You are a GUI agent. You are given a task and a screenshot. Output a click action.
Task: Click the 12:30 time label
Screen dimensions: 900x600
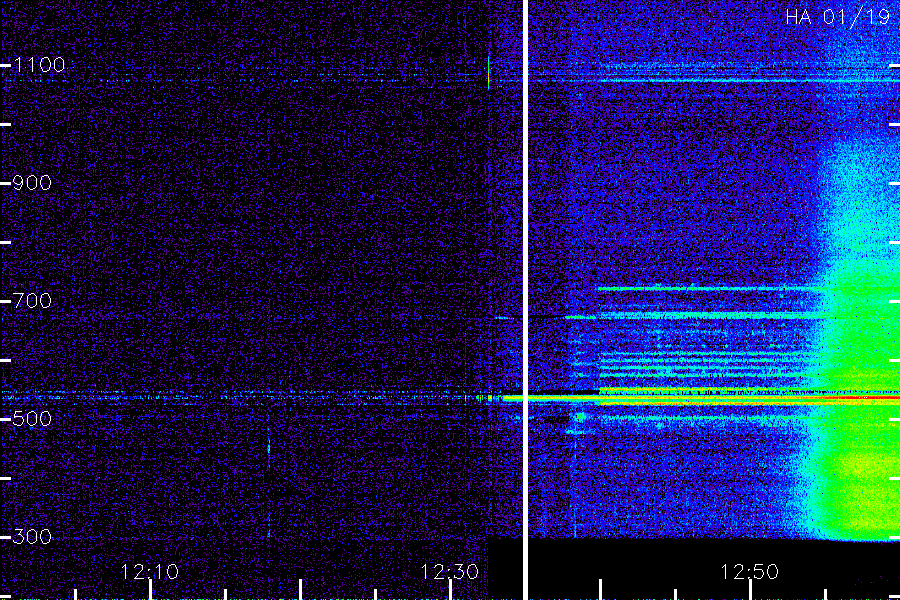[449, 572]
